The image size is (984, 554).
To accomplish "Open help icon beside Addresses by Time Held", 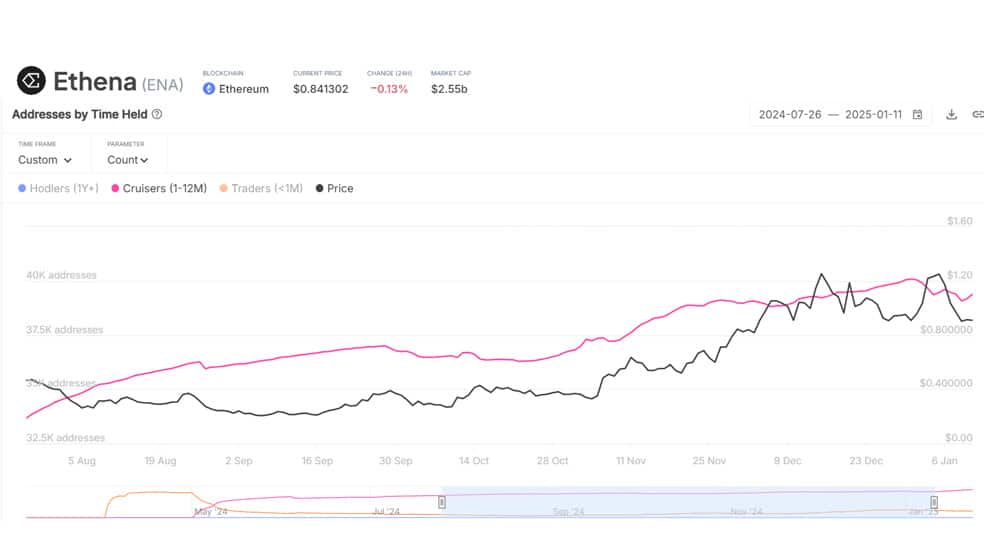I will click(157, 114).
